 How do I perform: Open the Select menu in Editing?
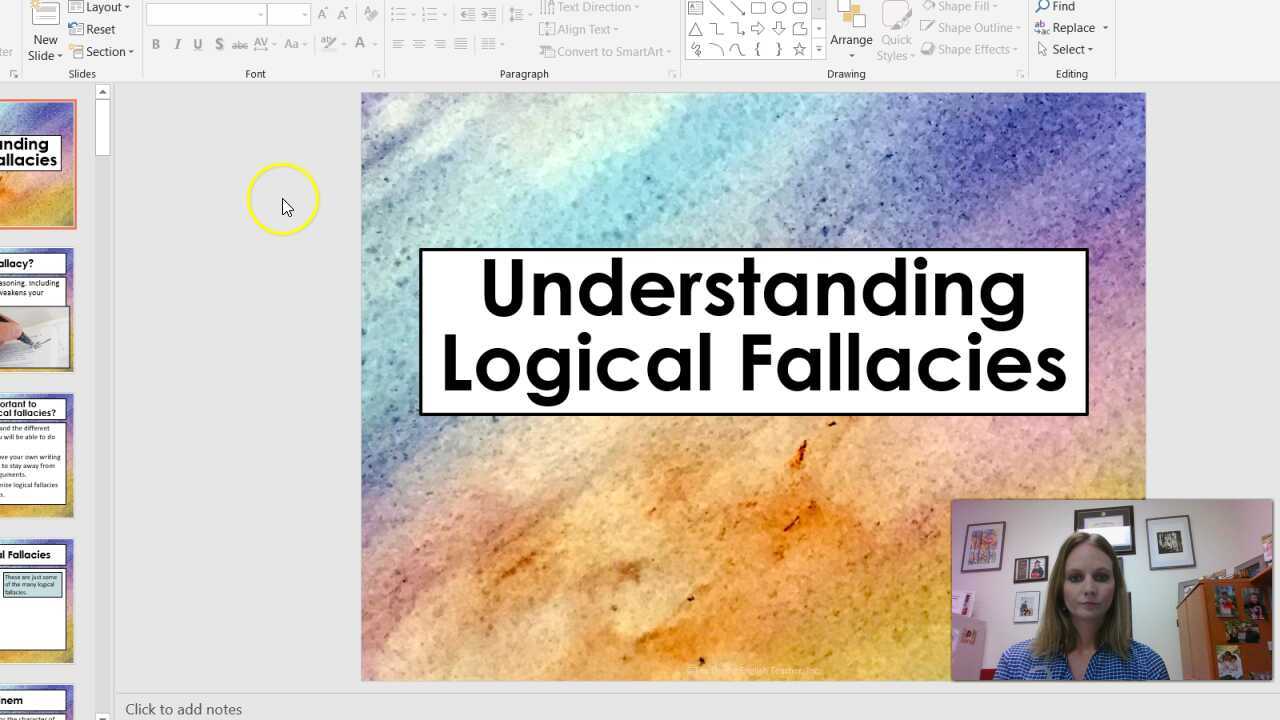coord(1066,49)
